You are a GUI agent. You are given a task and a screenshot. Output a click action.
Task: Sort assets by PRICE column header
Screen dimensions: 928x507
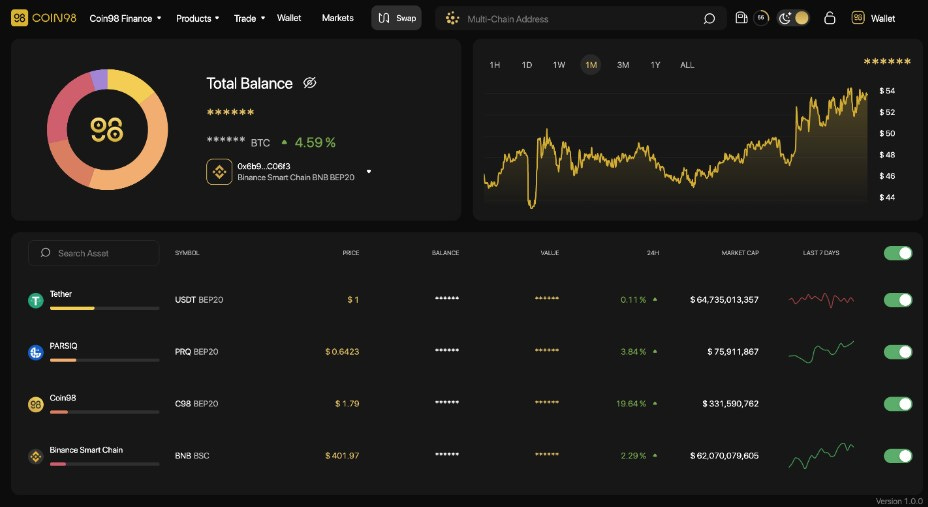coord(350,253)
